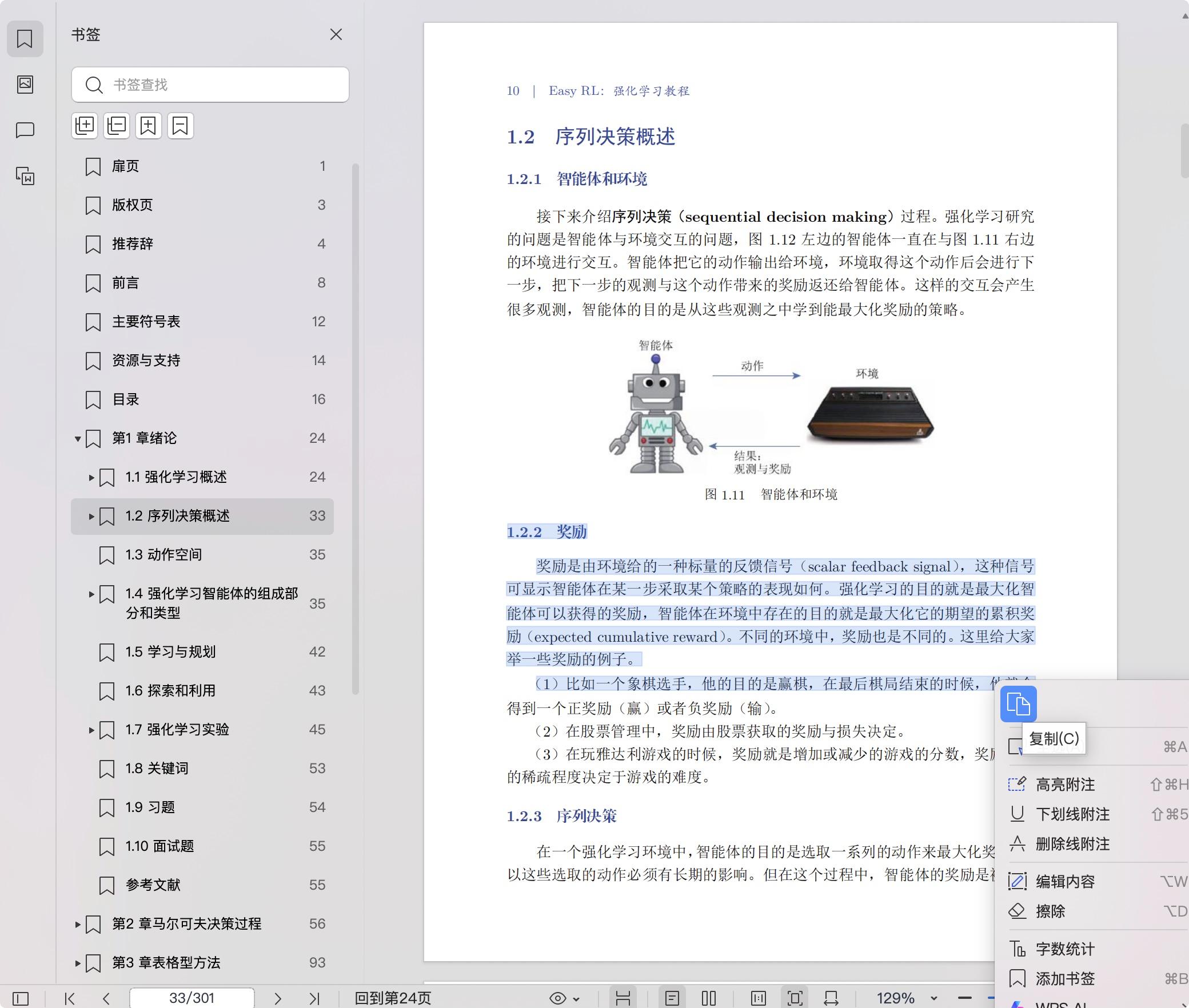Viewport: 1189px width, 1008px height.
Task: Toggle single page view mode
Action: [672, 998]
